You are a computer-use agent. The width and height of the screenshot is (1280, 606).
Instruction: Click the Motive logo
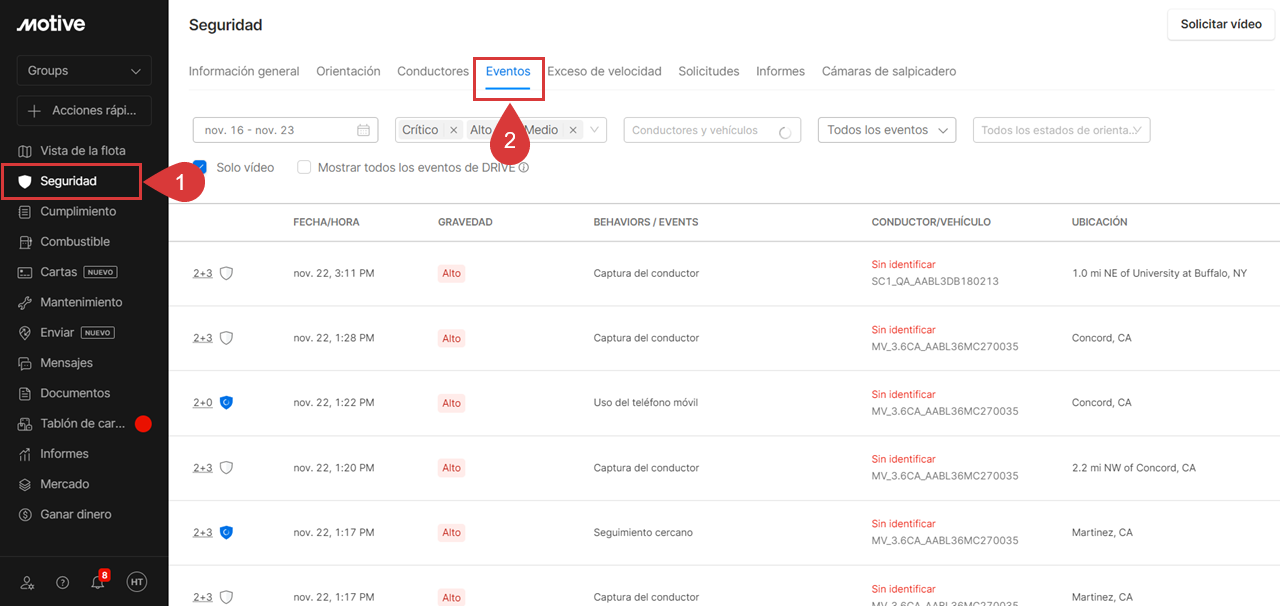tap(51, 24)
